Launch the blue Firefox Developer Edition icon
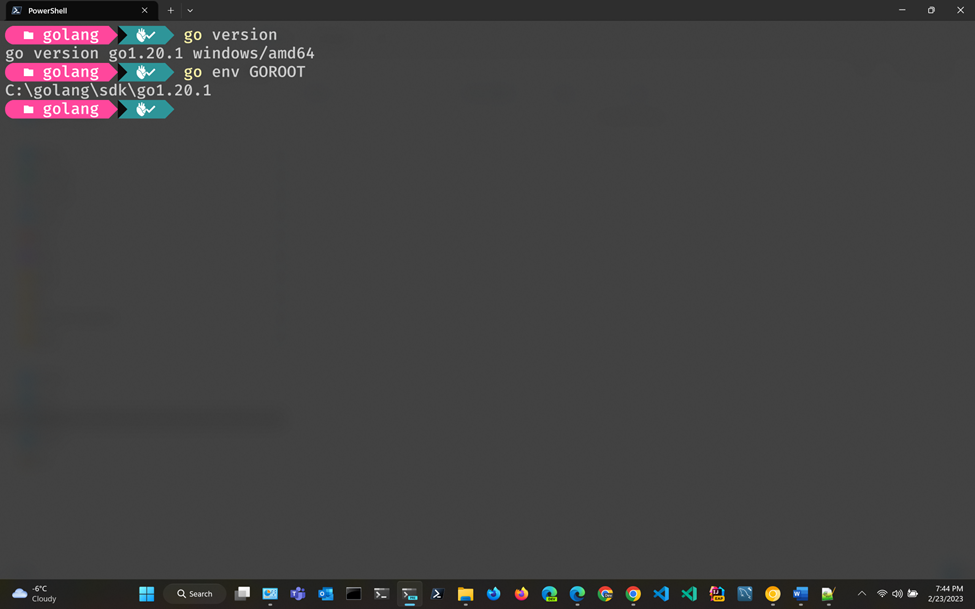 coord(493,593)
